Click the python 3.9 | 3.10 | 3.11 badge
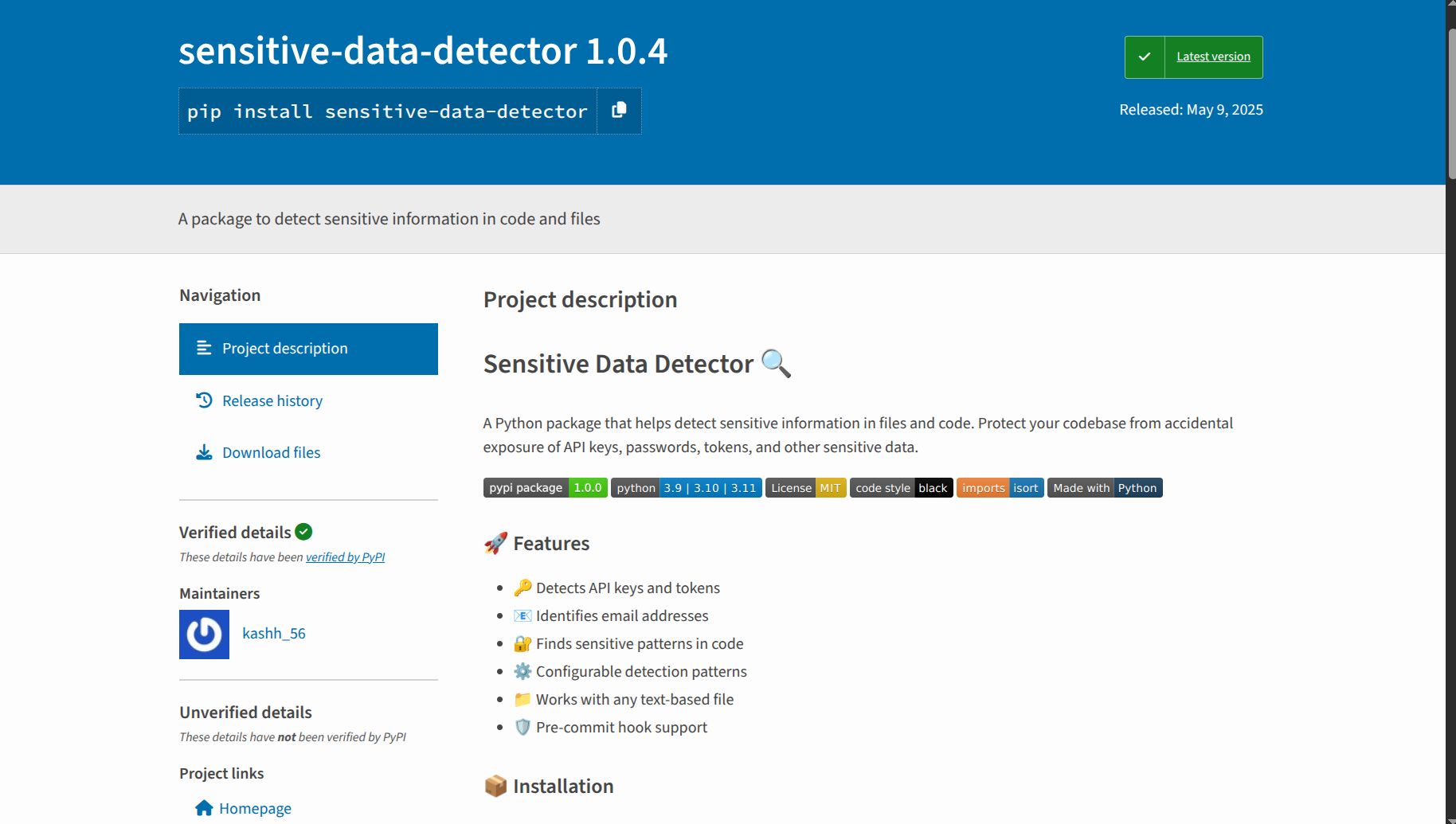Image resolution: width=1456 pixels, height=824 pixels. 686,488
